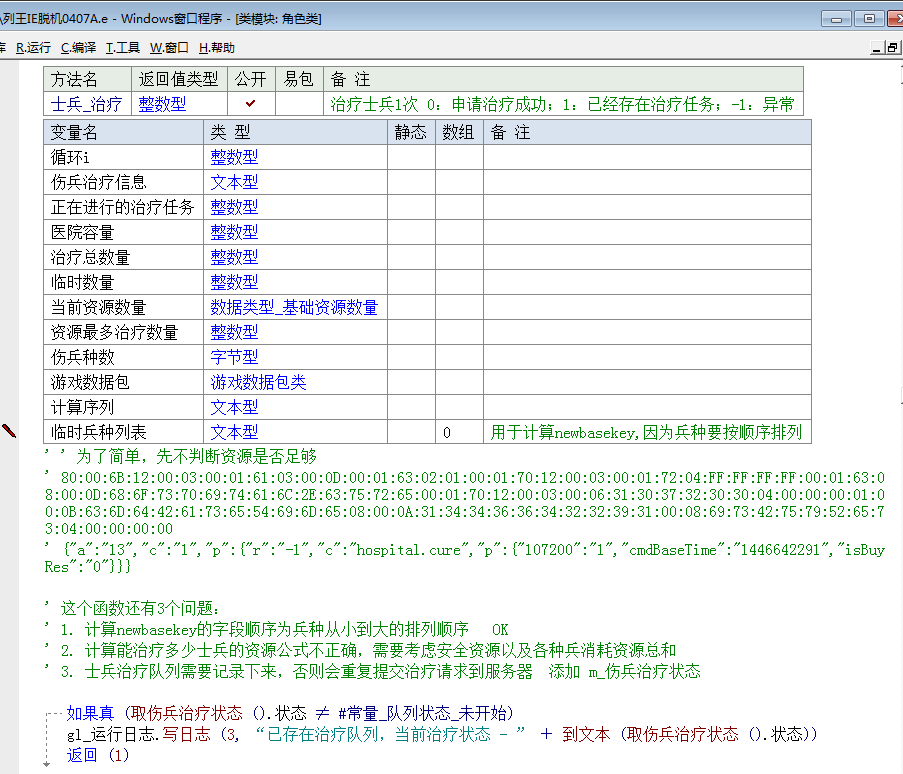Minimize the main application window
Viewport: 903px width, 774px height.
click(837, 18)
